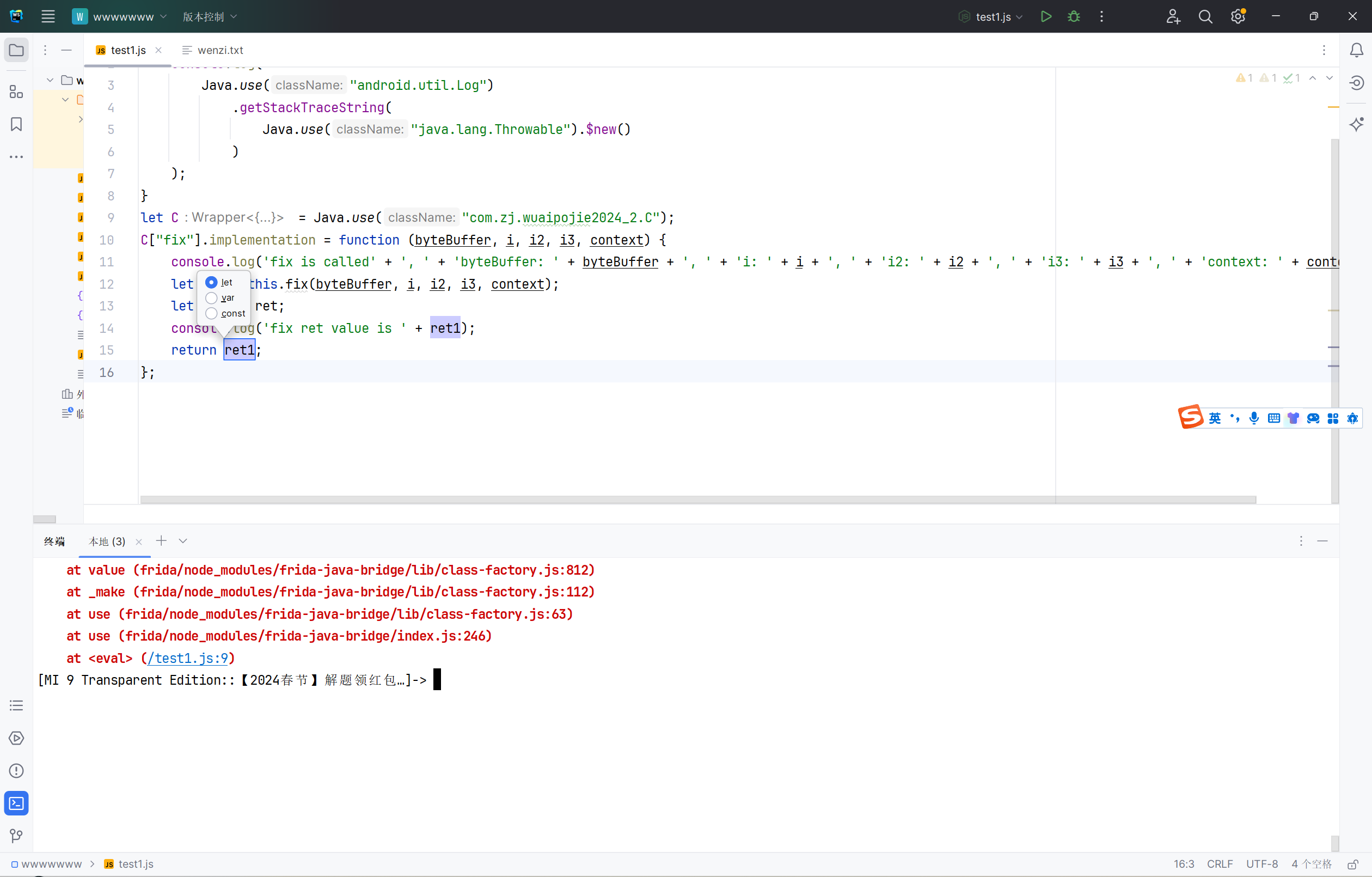Change UTF-8 file encoding
The width and height of the screenshot is (1372, 877).
pos(1261,864)
